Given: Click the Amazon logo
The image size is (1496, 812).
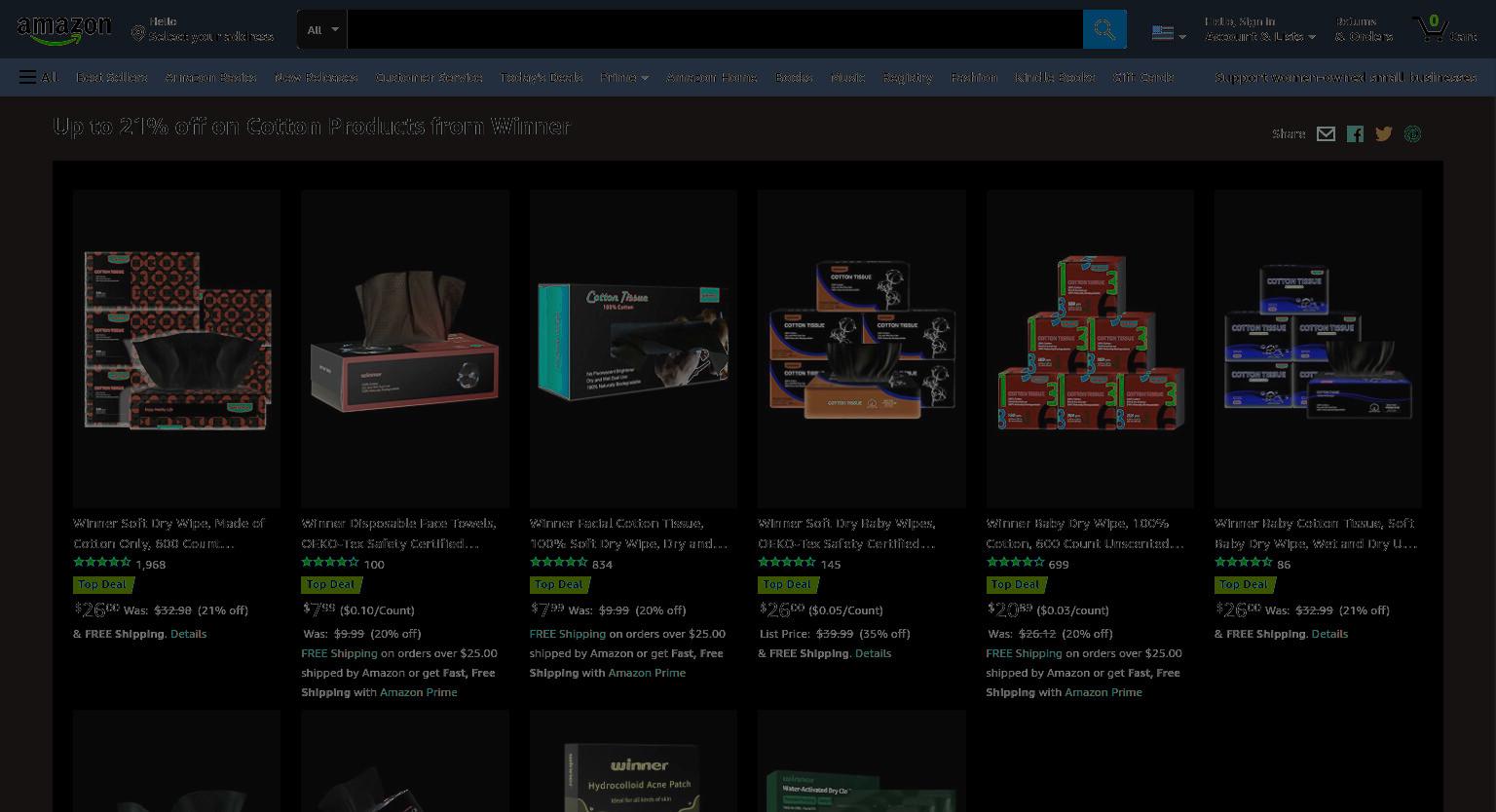Looking at the screenshot, I should pos(64,30).
